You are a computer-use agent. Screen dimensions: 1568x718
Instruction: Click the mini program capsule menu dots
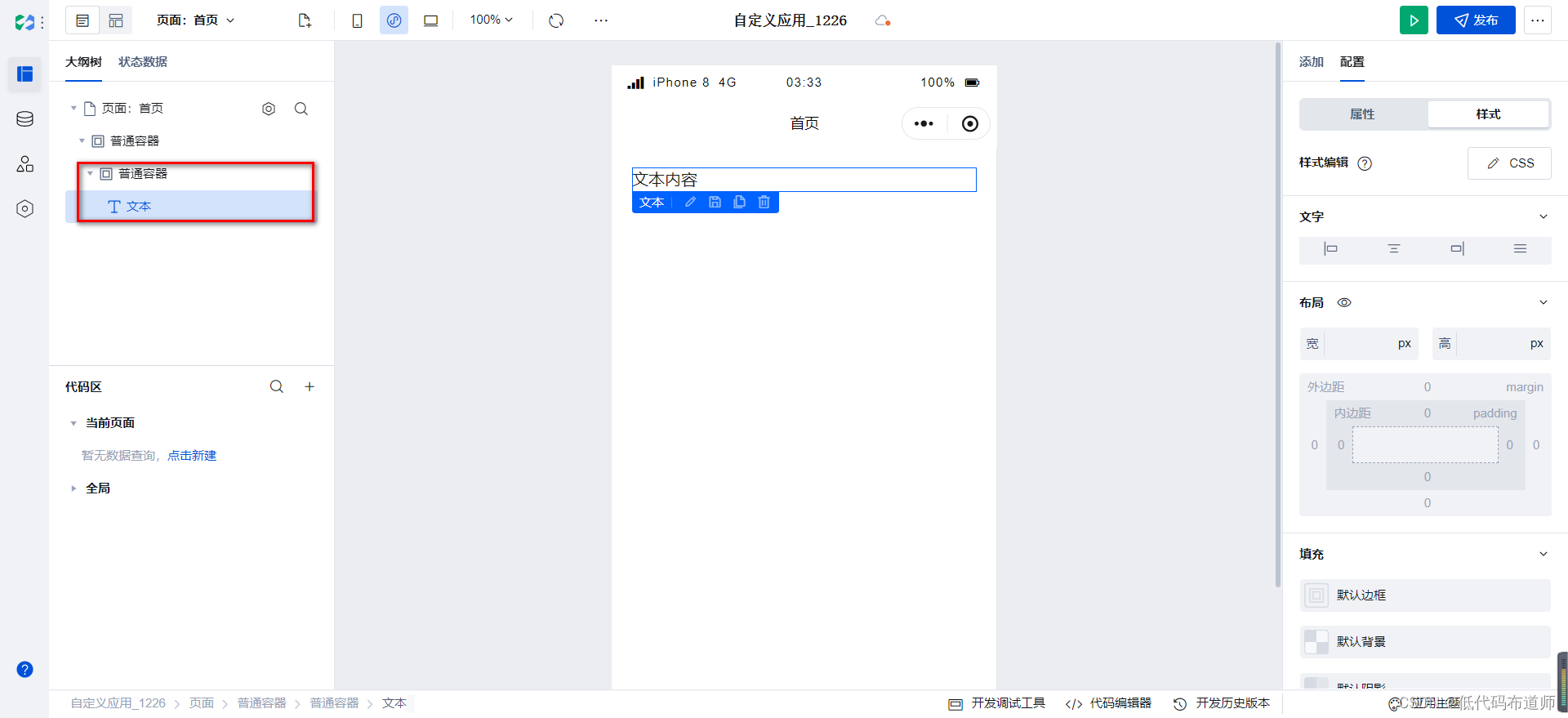point(924,123)
